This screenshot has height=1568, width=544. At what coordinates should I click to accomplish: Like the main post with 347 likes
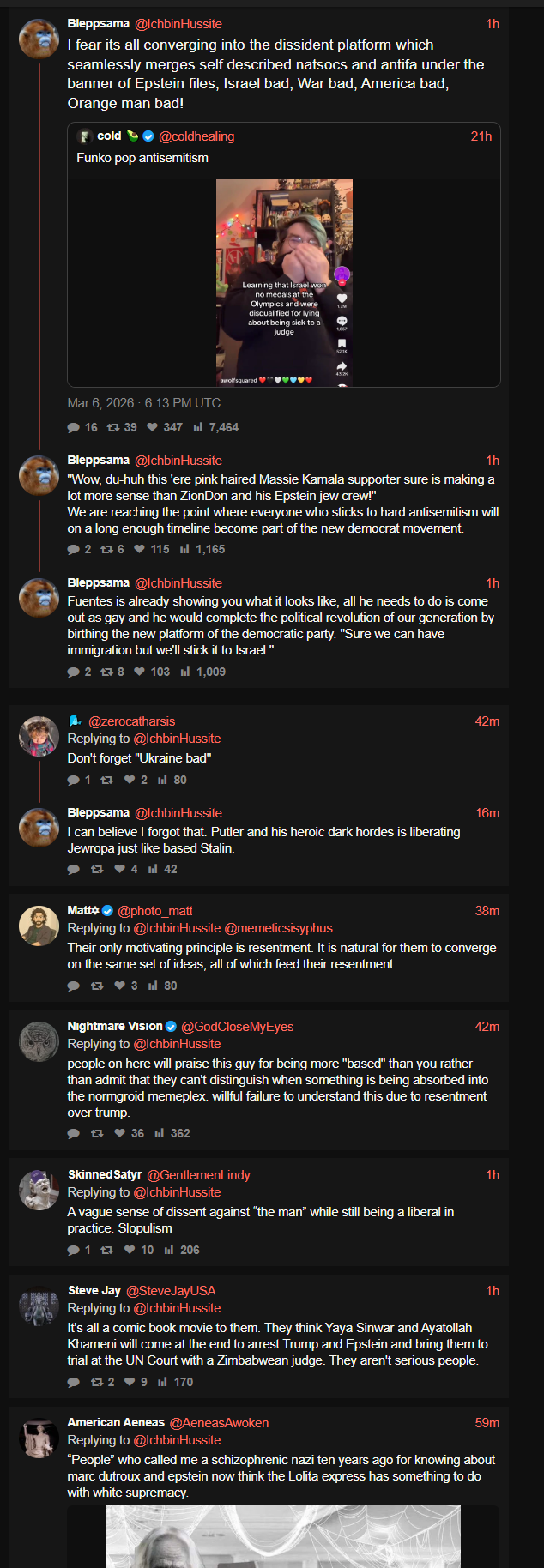[153, 427]
